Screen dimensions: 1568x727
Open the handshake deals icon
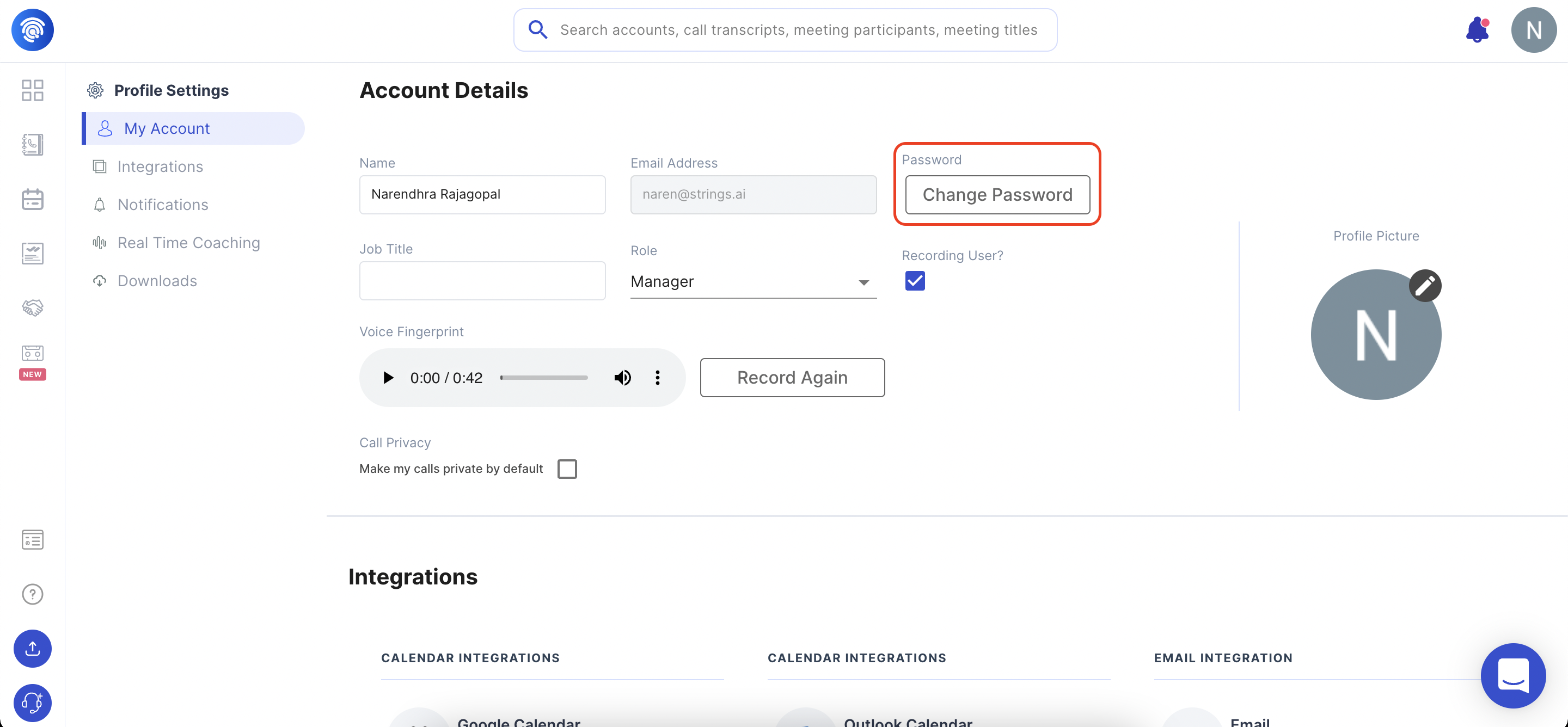point(32,307)
